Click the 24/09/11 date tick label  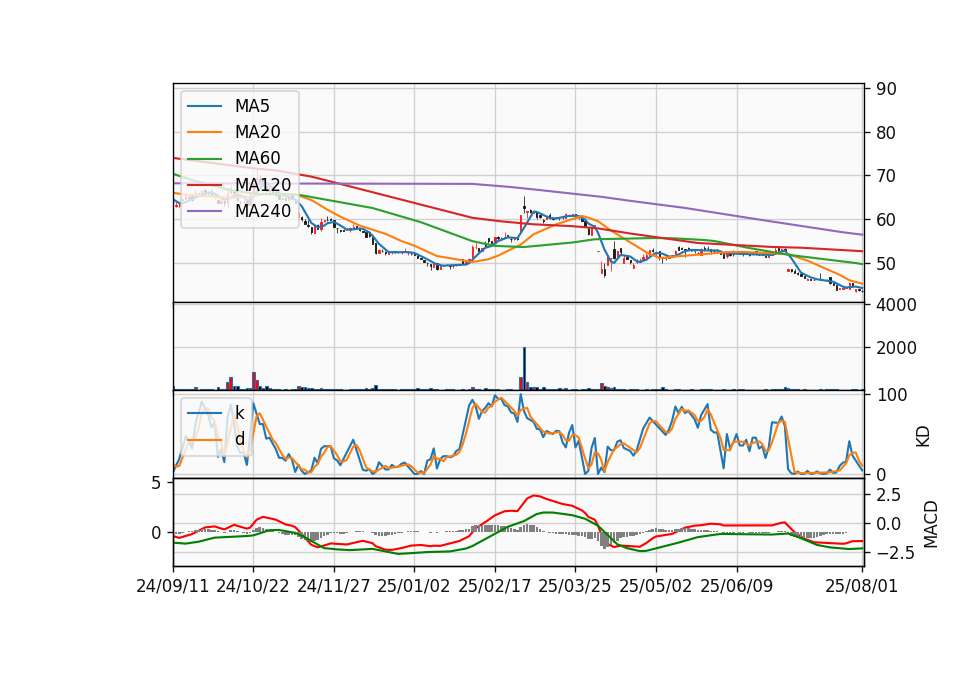173,586
